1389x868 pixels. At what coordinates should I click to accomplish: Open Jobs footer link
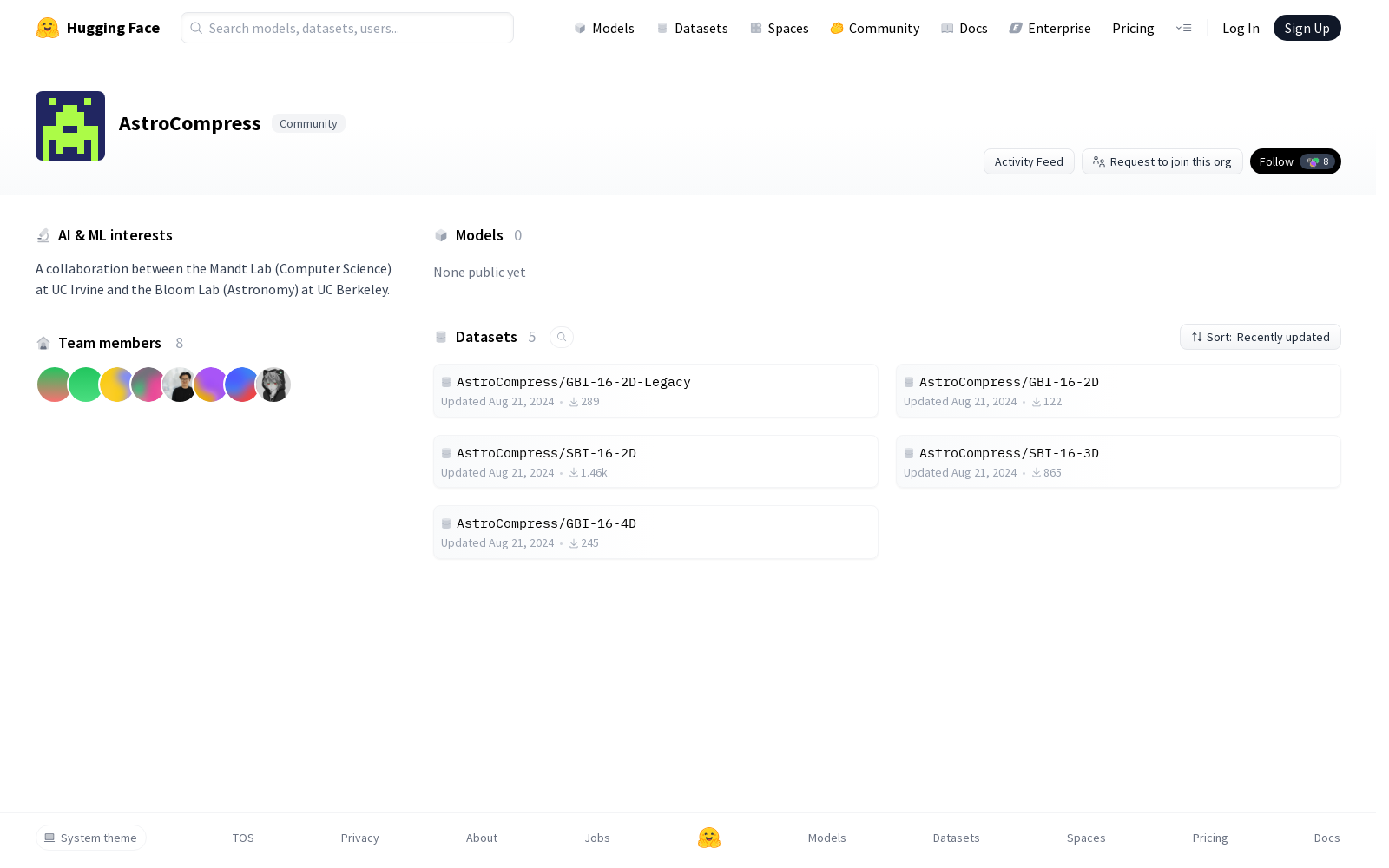coord(597,838)
